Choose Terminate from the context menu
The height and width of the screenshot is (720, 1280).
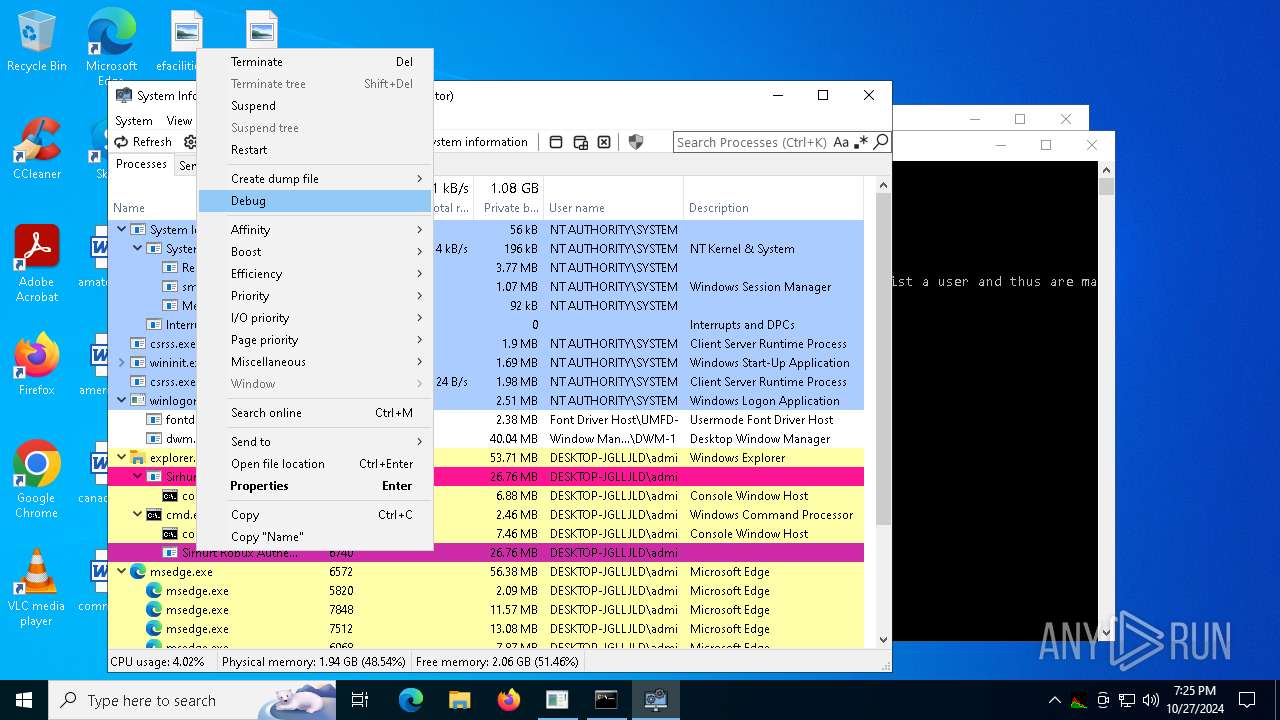315,62
